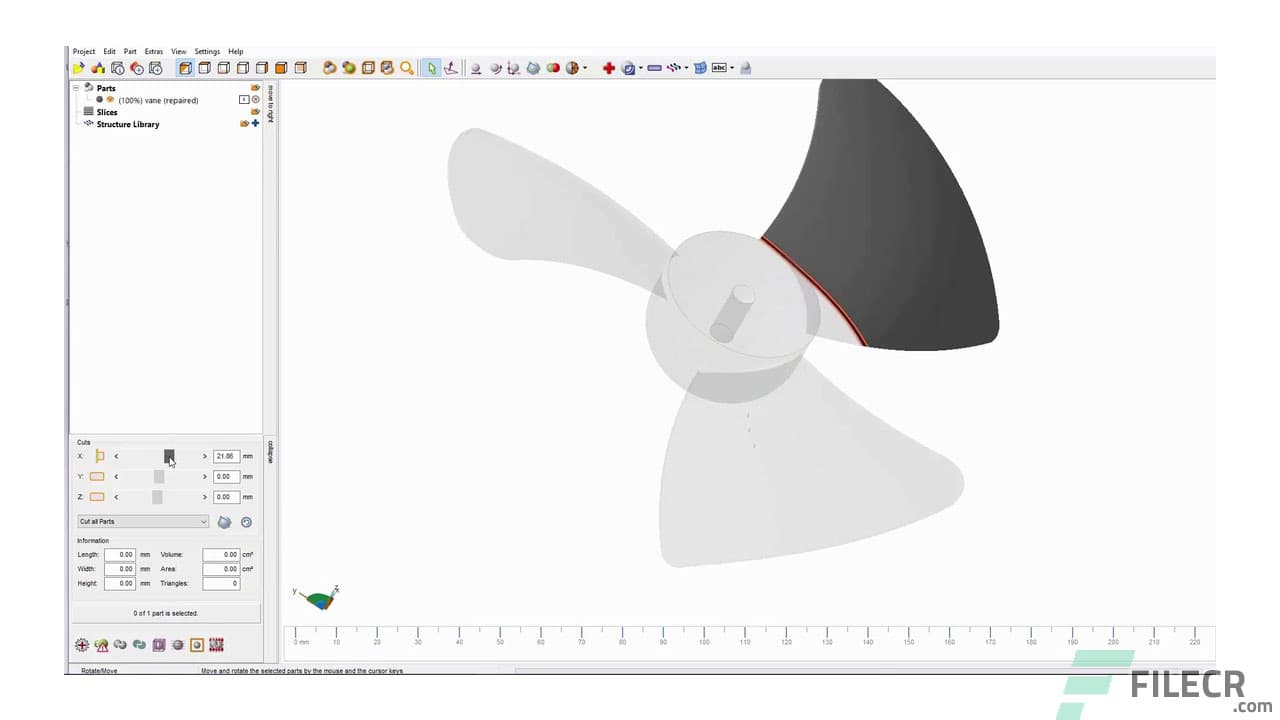Increase X cut position using right arrow

(x=204, y=456)
